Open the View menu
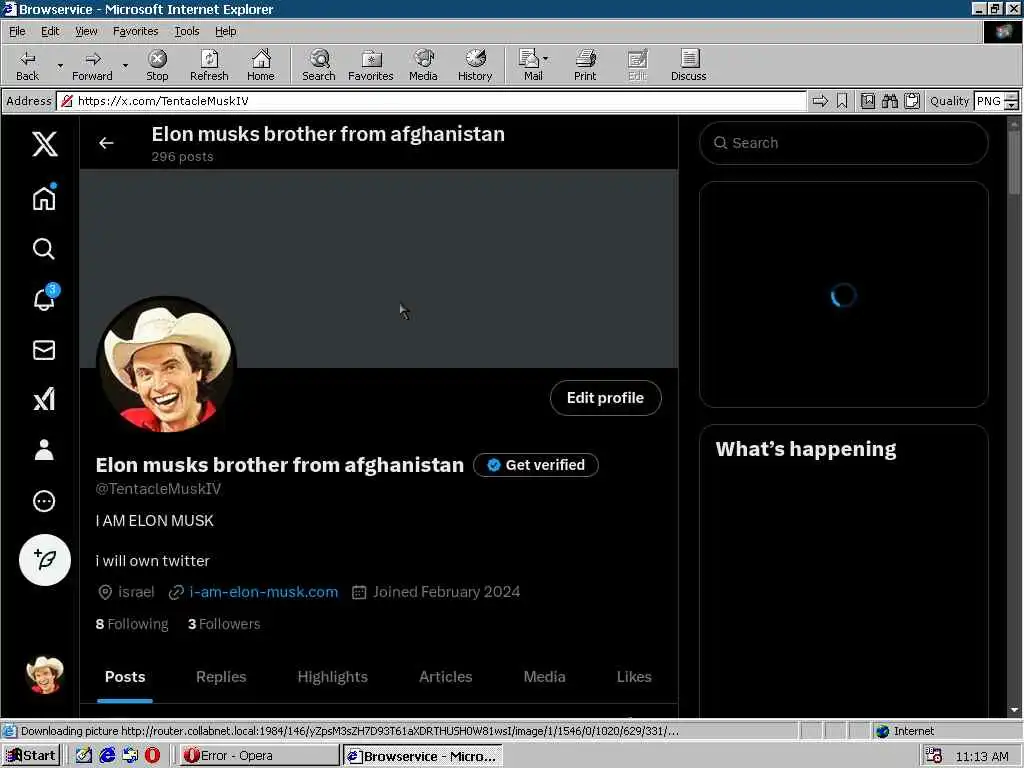The height and width of the screenshot is (768, 1024). click(x=86, y=31)
